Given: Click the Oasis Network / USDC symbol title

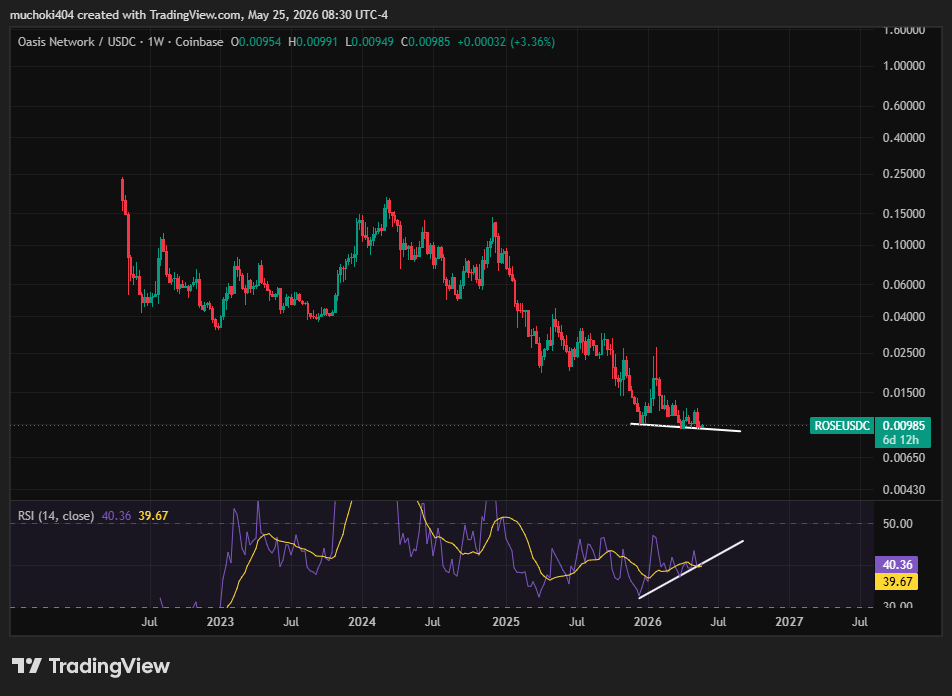Looking at the screenshot, I should pos(76,42).
